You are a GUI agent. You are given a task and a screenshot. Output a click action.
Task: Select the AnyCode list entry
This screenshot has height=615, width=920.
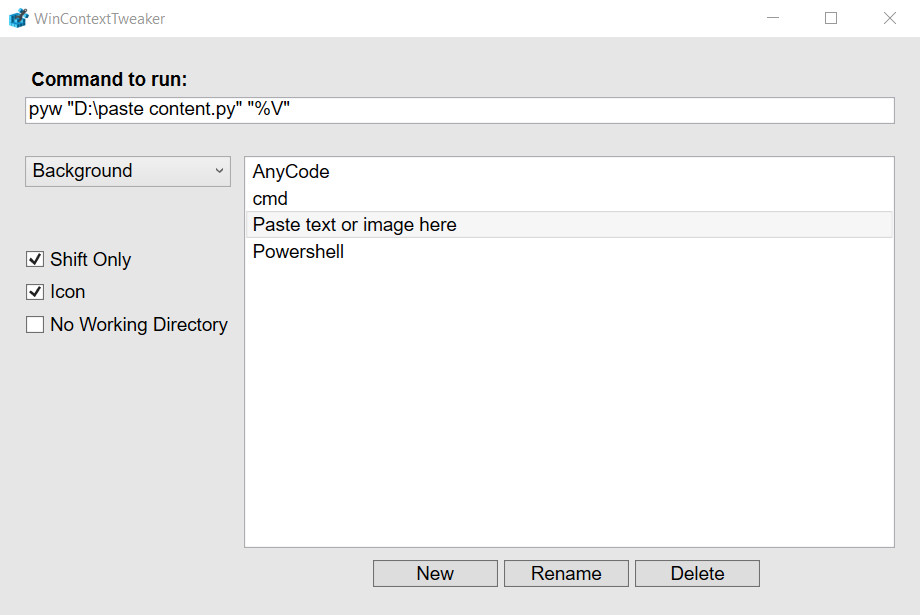pos(569,172)
